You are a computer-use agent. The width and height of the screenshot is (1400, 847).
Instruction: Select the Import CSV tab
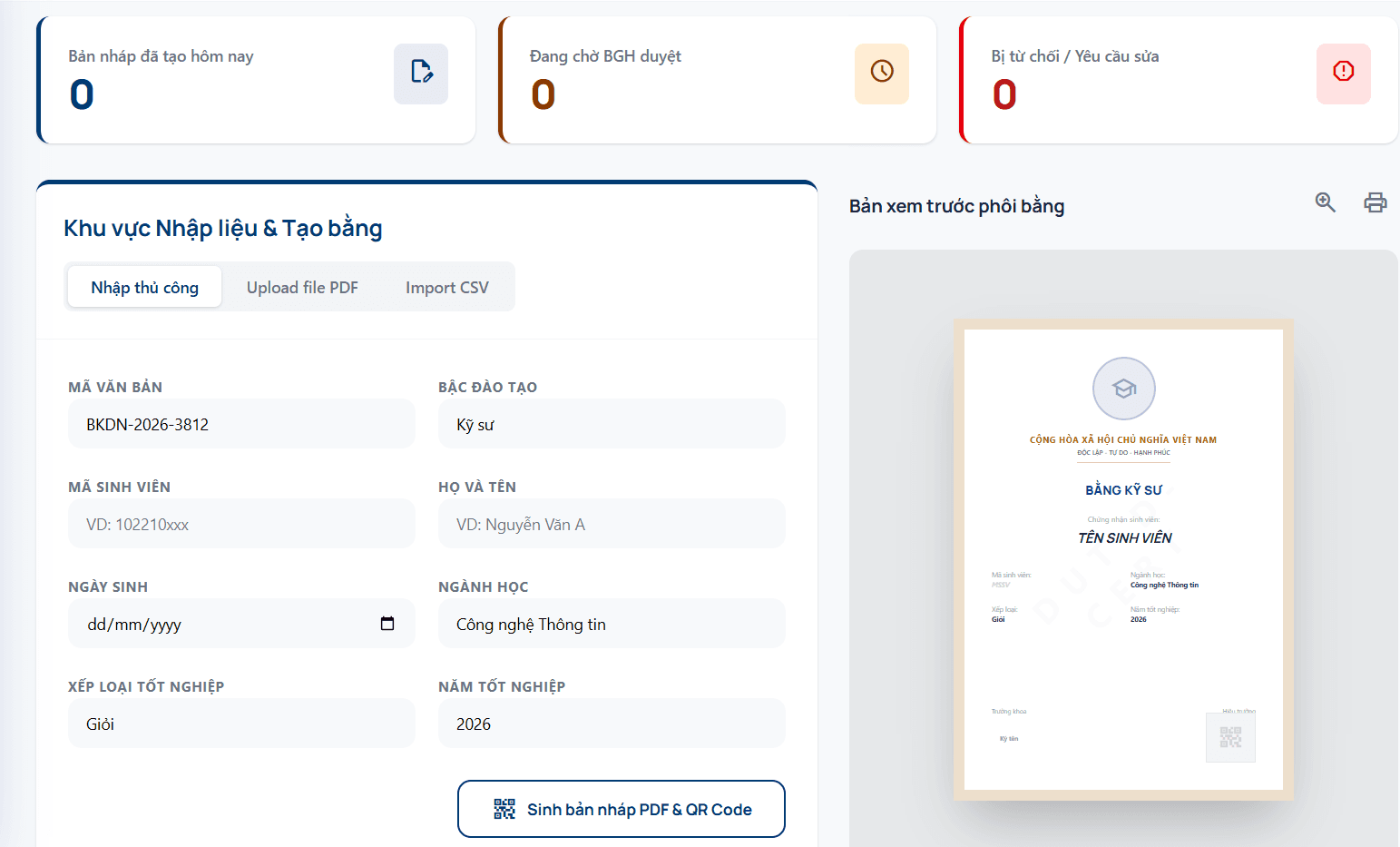click(447, 287)
